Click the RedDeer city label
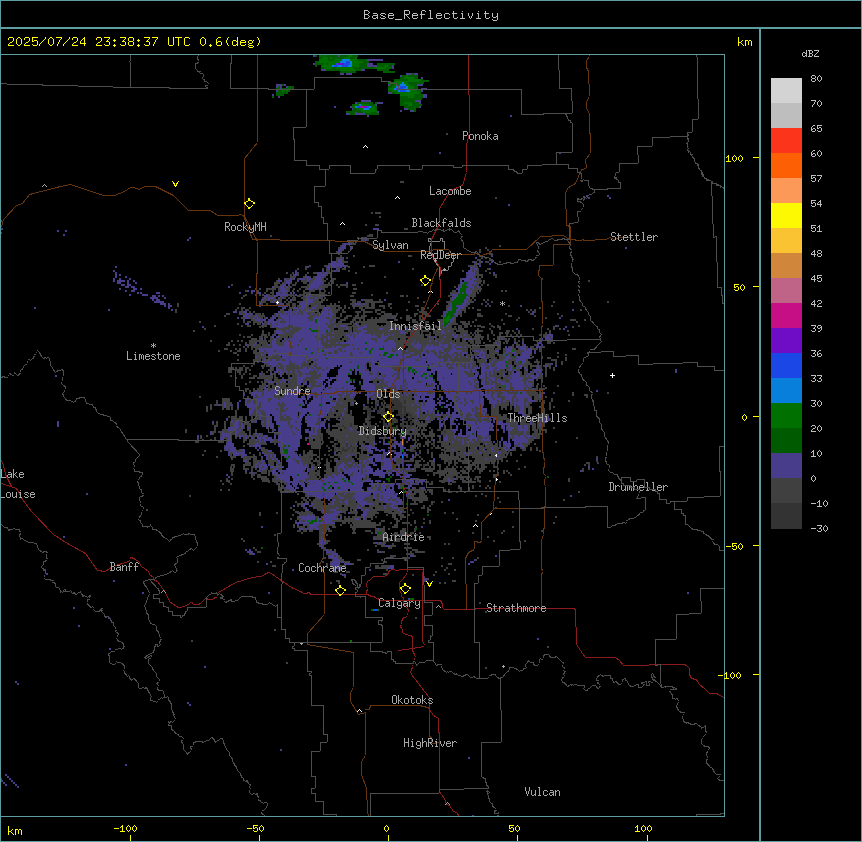The image size is (862, 842). click(x=440, y=255)
